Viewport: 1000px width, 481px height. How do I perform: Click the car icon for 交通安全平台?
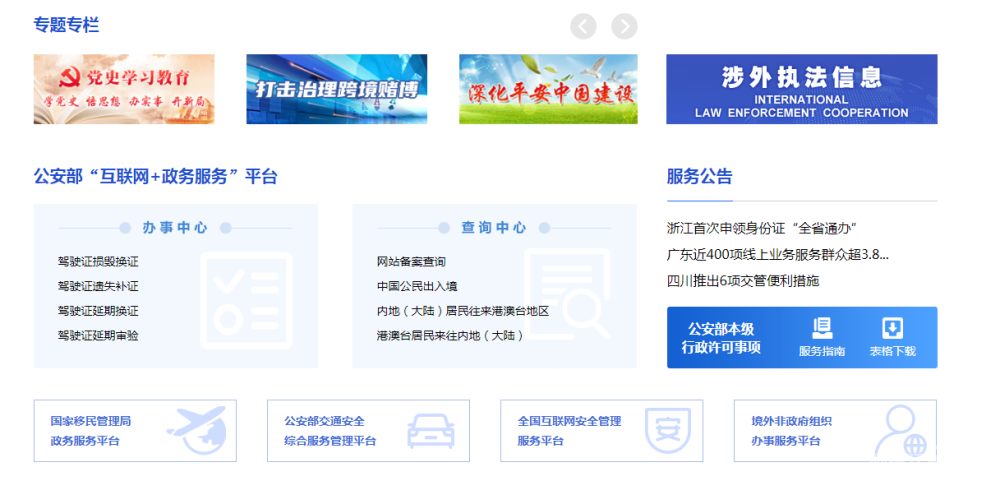[x=430, y=431]
